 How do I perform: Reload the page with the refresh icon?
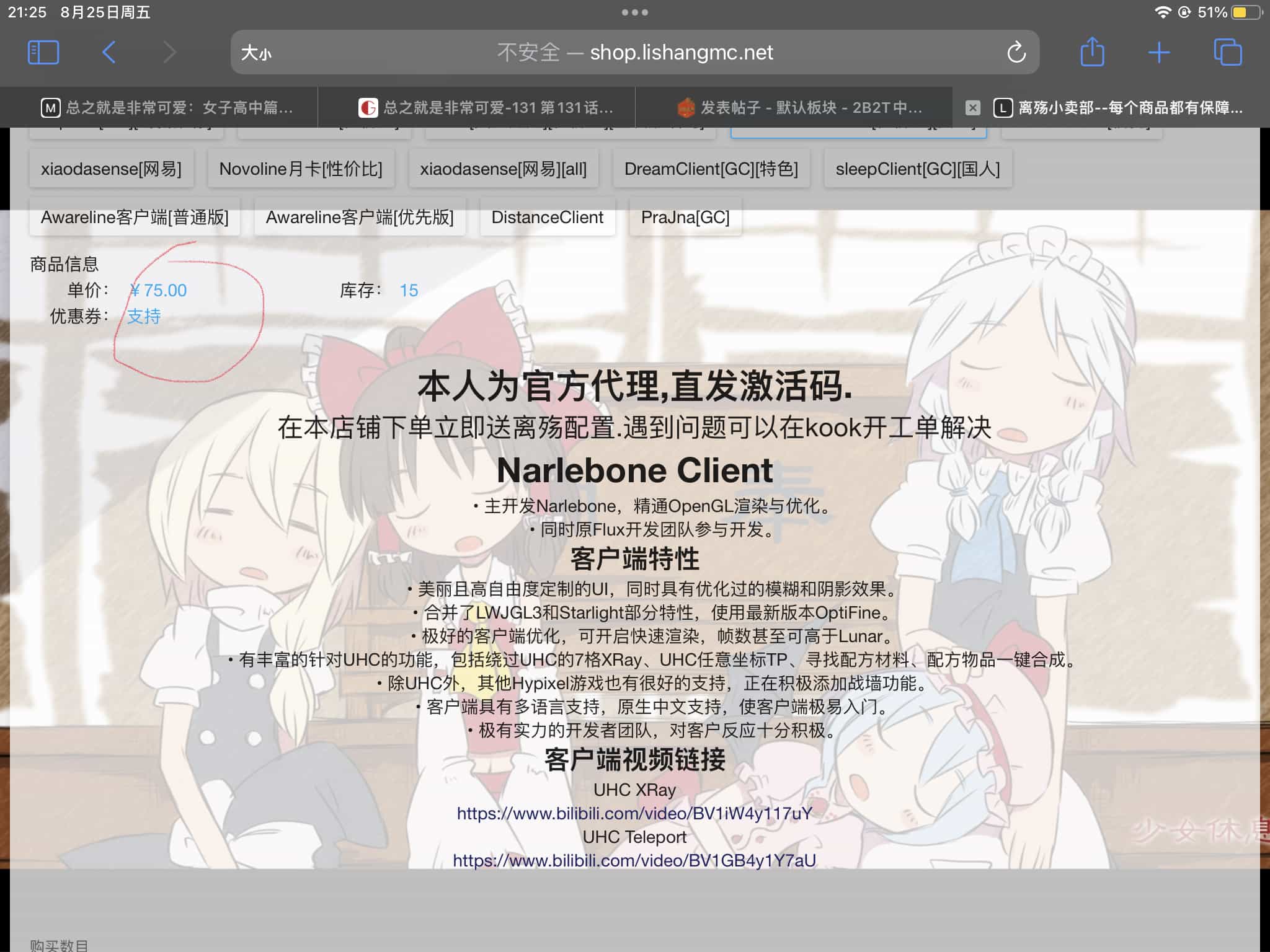pyautogui.click(x=1016, y=52)
